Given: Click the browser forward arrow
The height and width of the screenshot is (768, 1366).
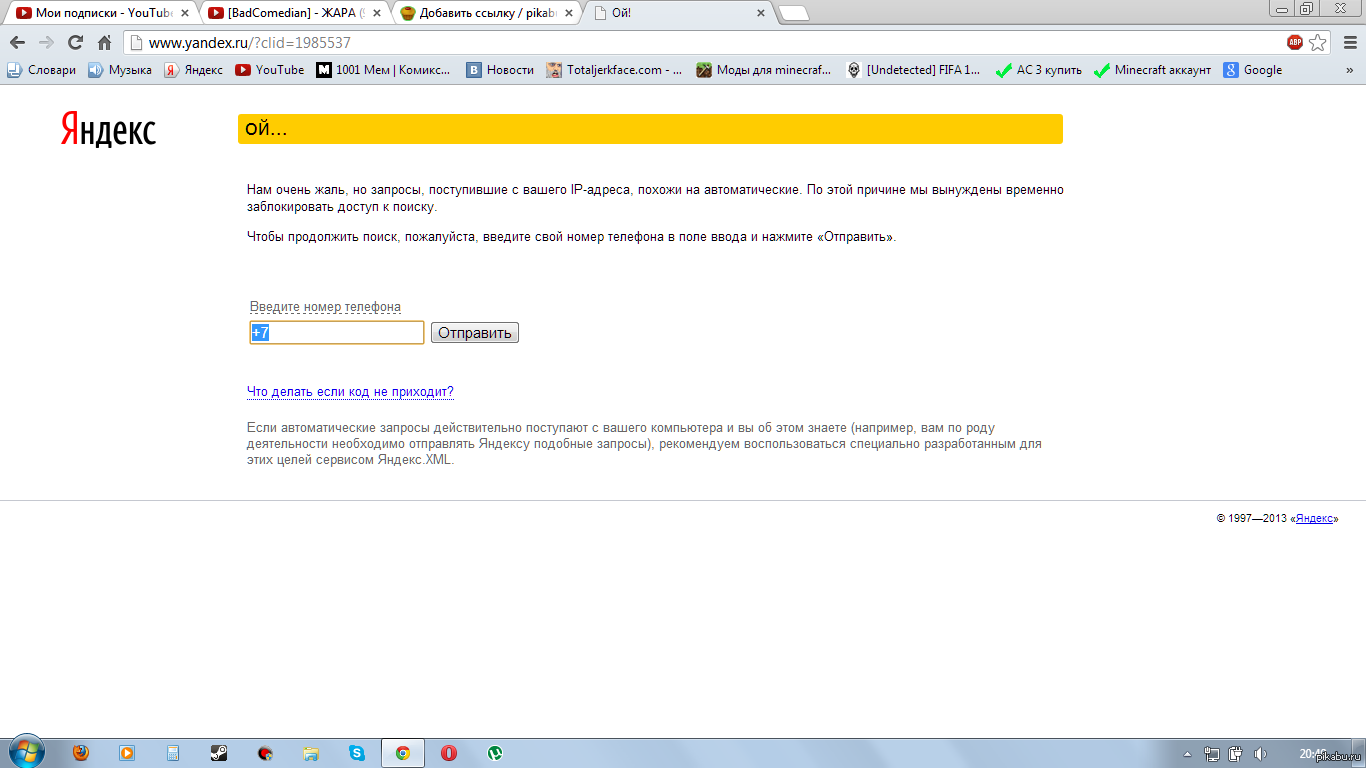Looking at the screenshot, I should pyautogui.click(x=46, y=43).
